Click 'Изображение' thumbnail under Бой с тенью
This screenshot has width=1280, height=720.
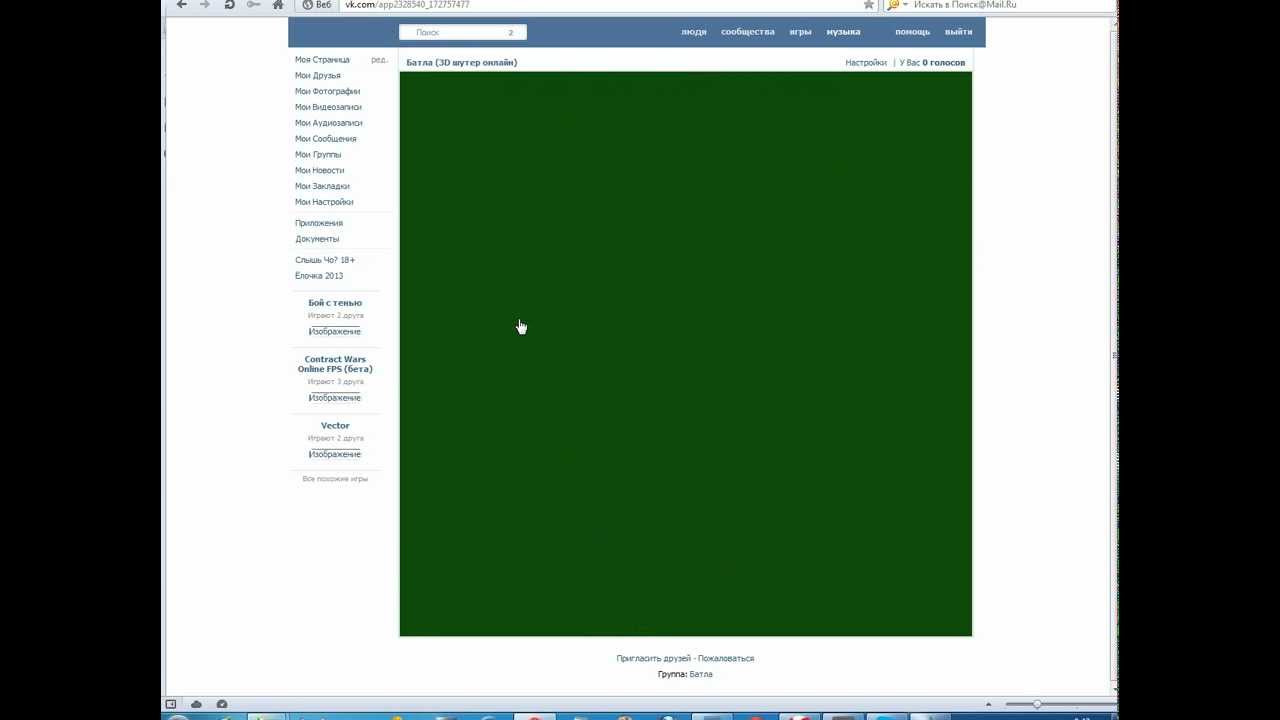click(334, 331)
